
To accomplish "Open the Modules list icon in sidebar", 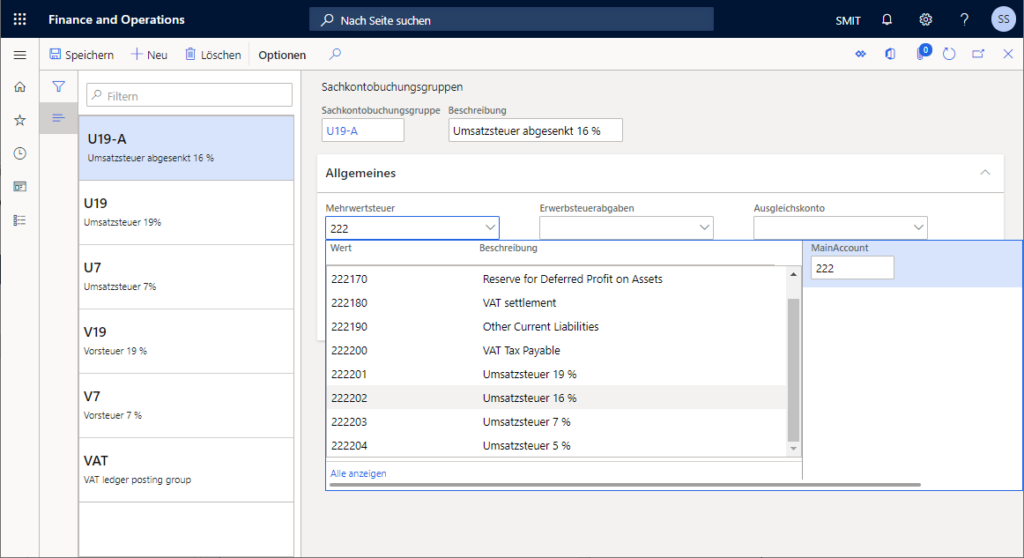I will coord(20,220).
